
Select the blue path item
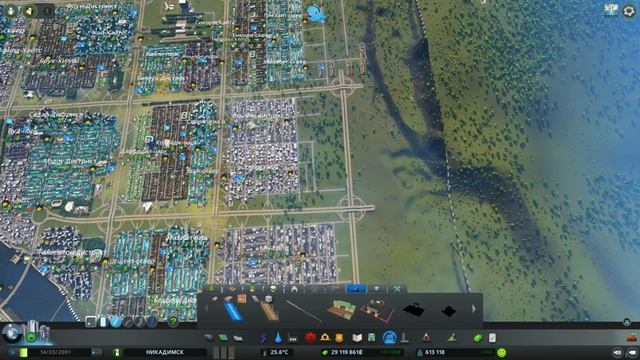tap(233, 312)
